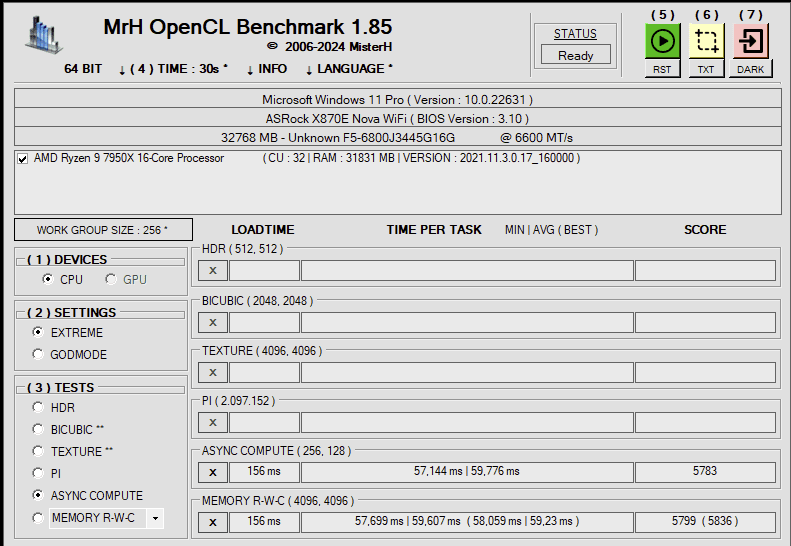This screenshot has height=546, width=791.
Task: Click ASYNC COMPUTE time 57,144 ms | 59,776 ms
Action: click(x=467, y=472)
